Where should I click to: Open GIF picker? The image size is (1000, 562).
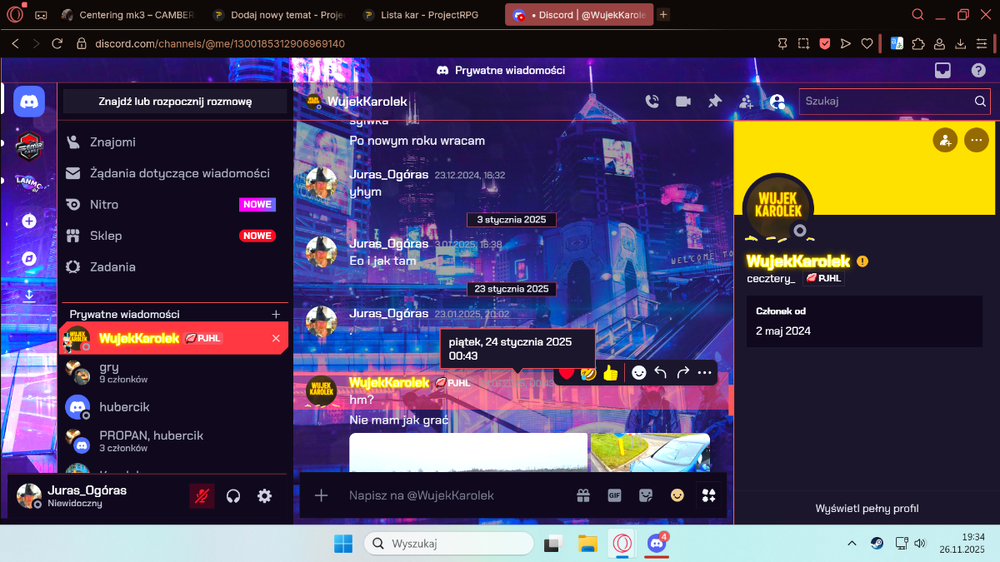(x=614, y=496)
